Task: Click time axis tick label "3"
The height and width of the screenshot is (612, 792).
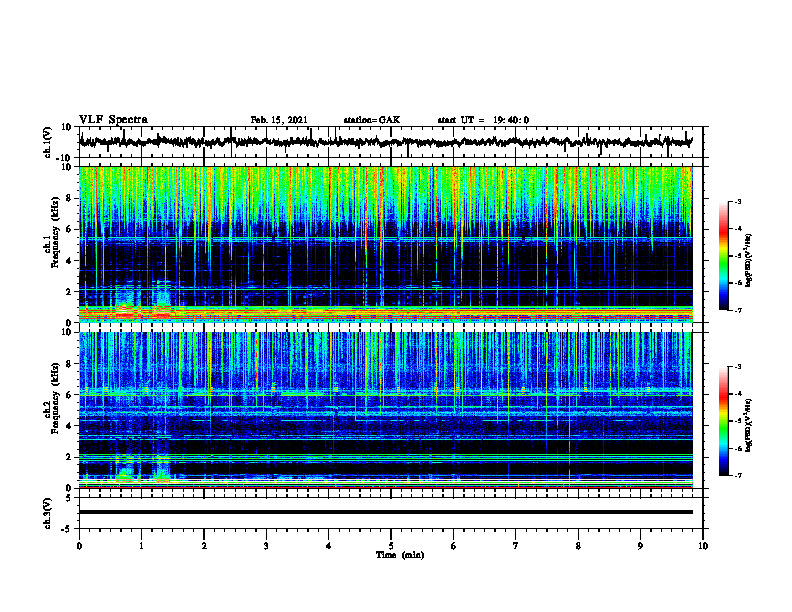Action: (x=266, y=546)
